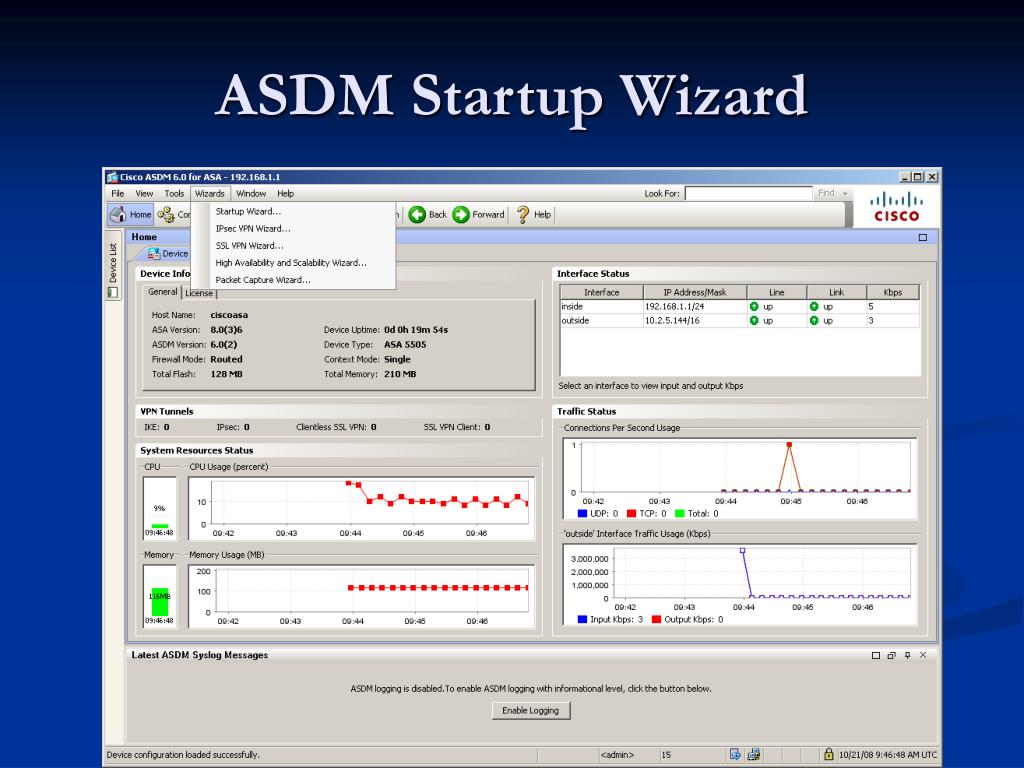Click the blue device status icon in status bar
Image resolution: width=1024 pixels, height=768 pixels.
(735, 754)
